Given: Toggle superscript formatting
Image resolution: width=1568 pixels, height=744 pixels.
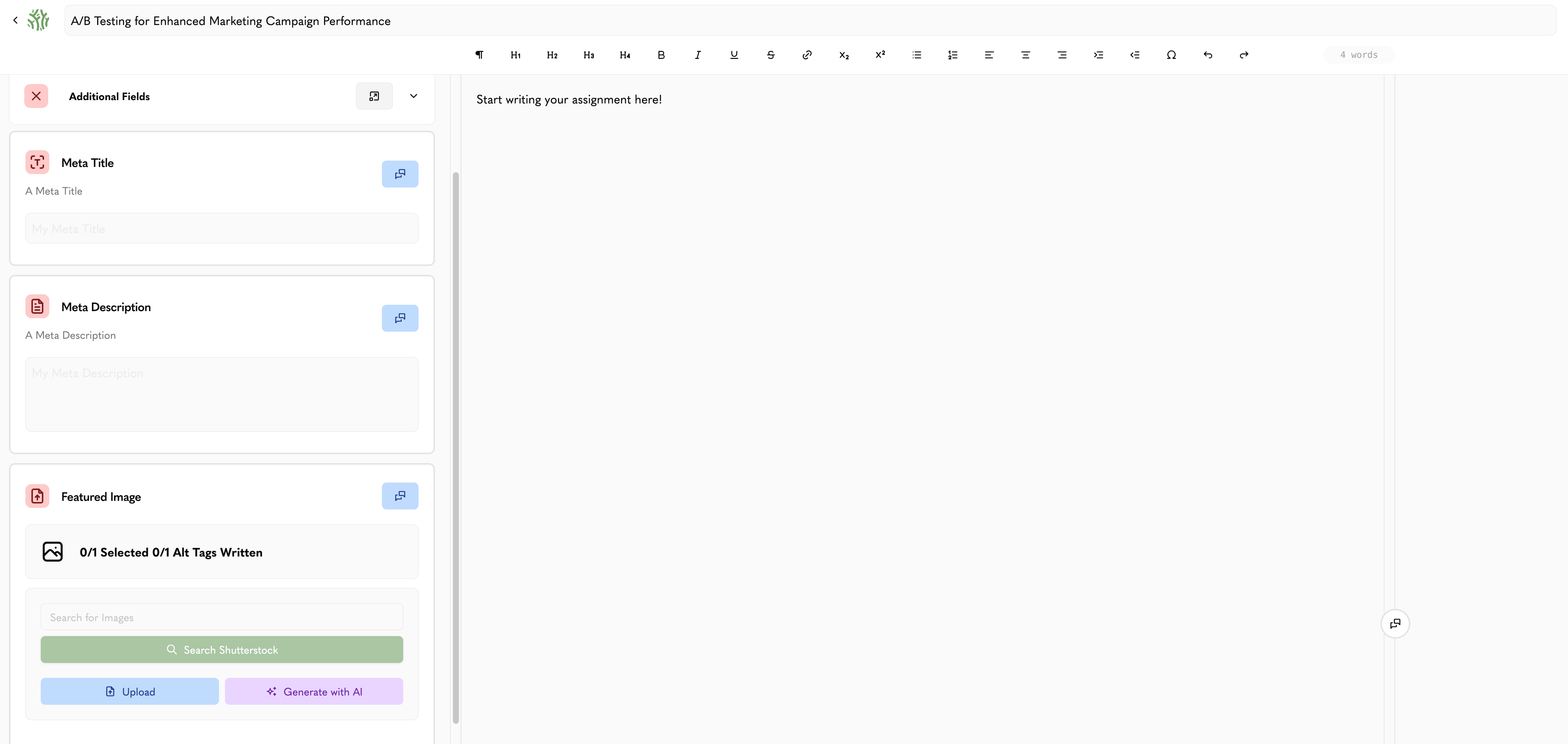Looking at the screenshot, I should (880, 55).
